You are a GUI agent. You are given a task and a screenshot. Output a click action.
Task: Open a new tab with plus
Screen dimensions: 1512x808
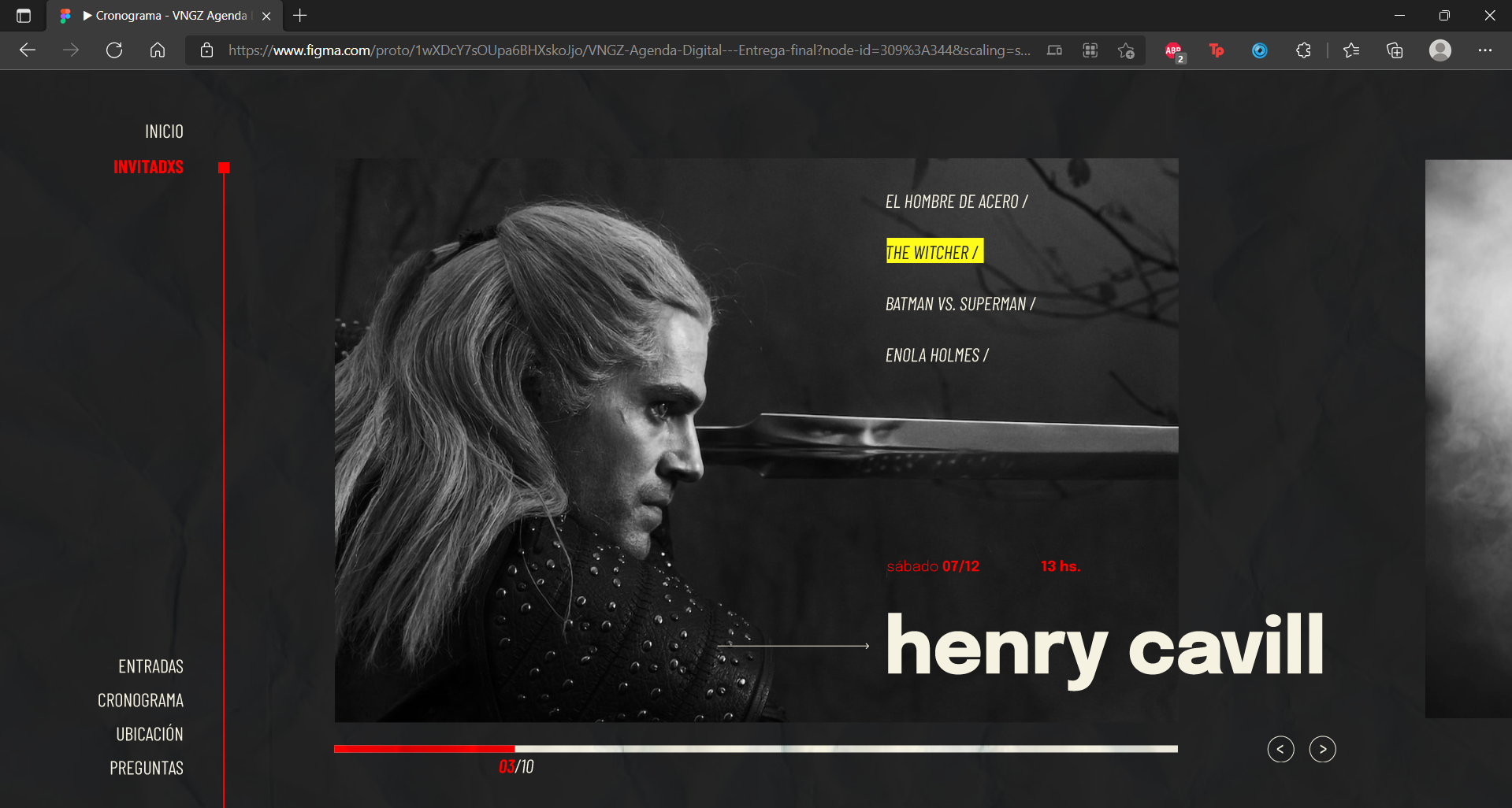click(299, 15)
